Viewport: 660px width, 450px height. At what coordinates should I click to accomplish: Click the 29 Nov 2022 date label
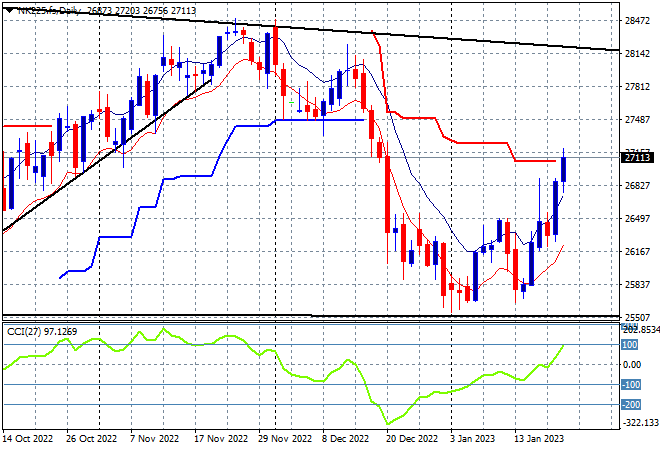(285, 439)
